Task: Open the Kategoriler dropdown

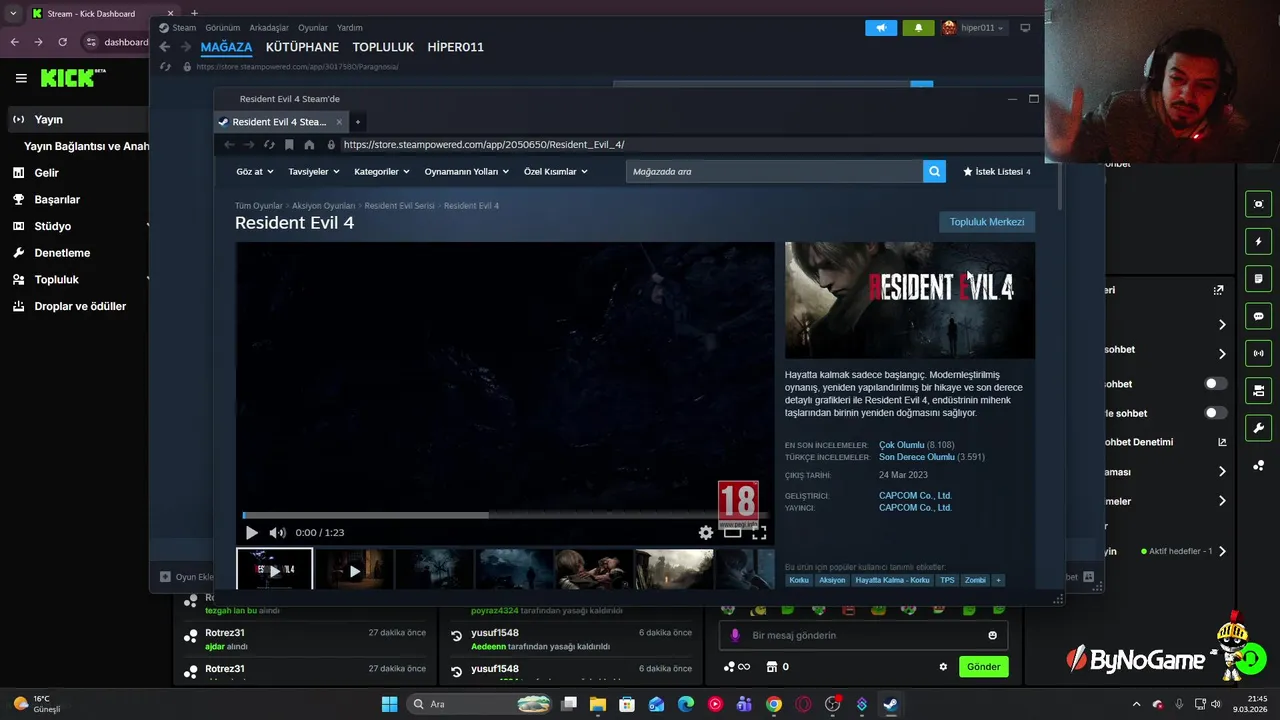Action: [382, 172]
